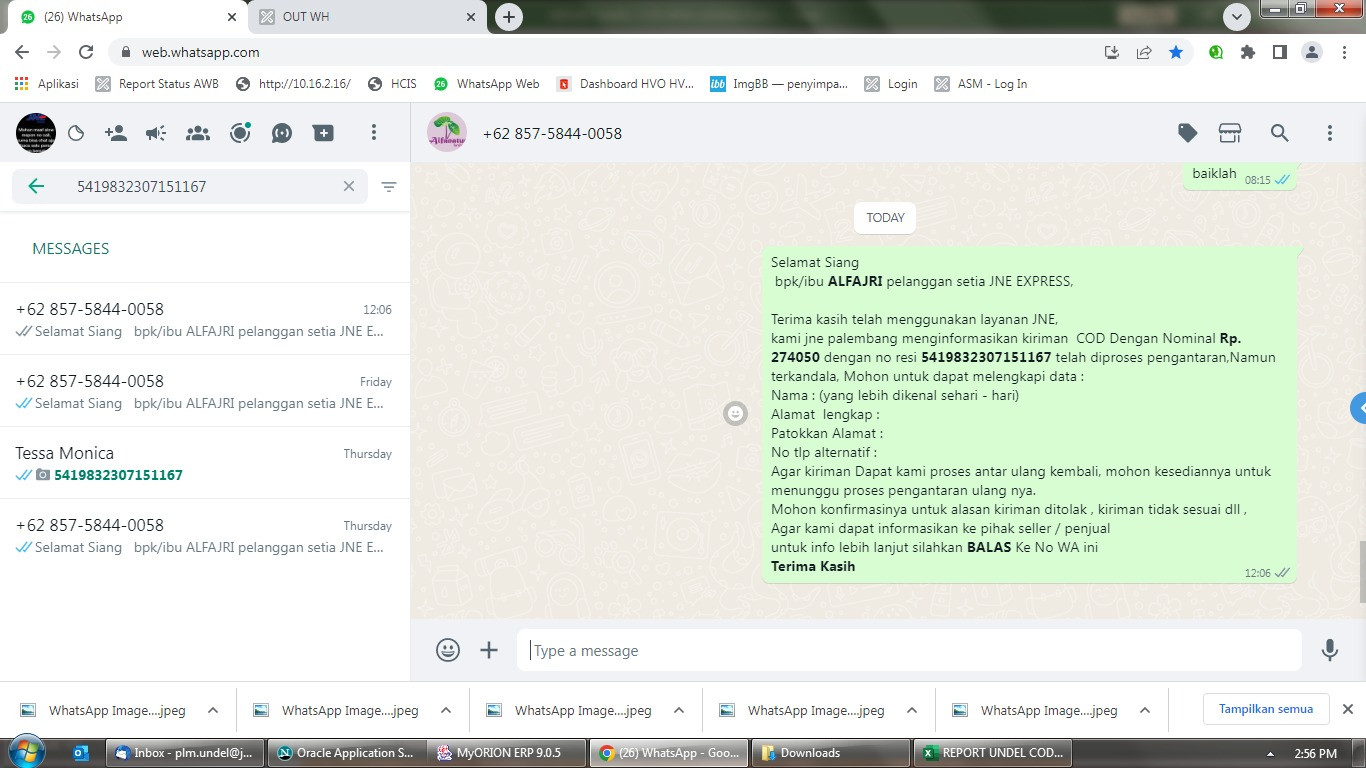Click the contact avatar in chat header
Viewport: 1366px width, 768px height.
pos(447,133)
